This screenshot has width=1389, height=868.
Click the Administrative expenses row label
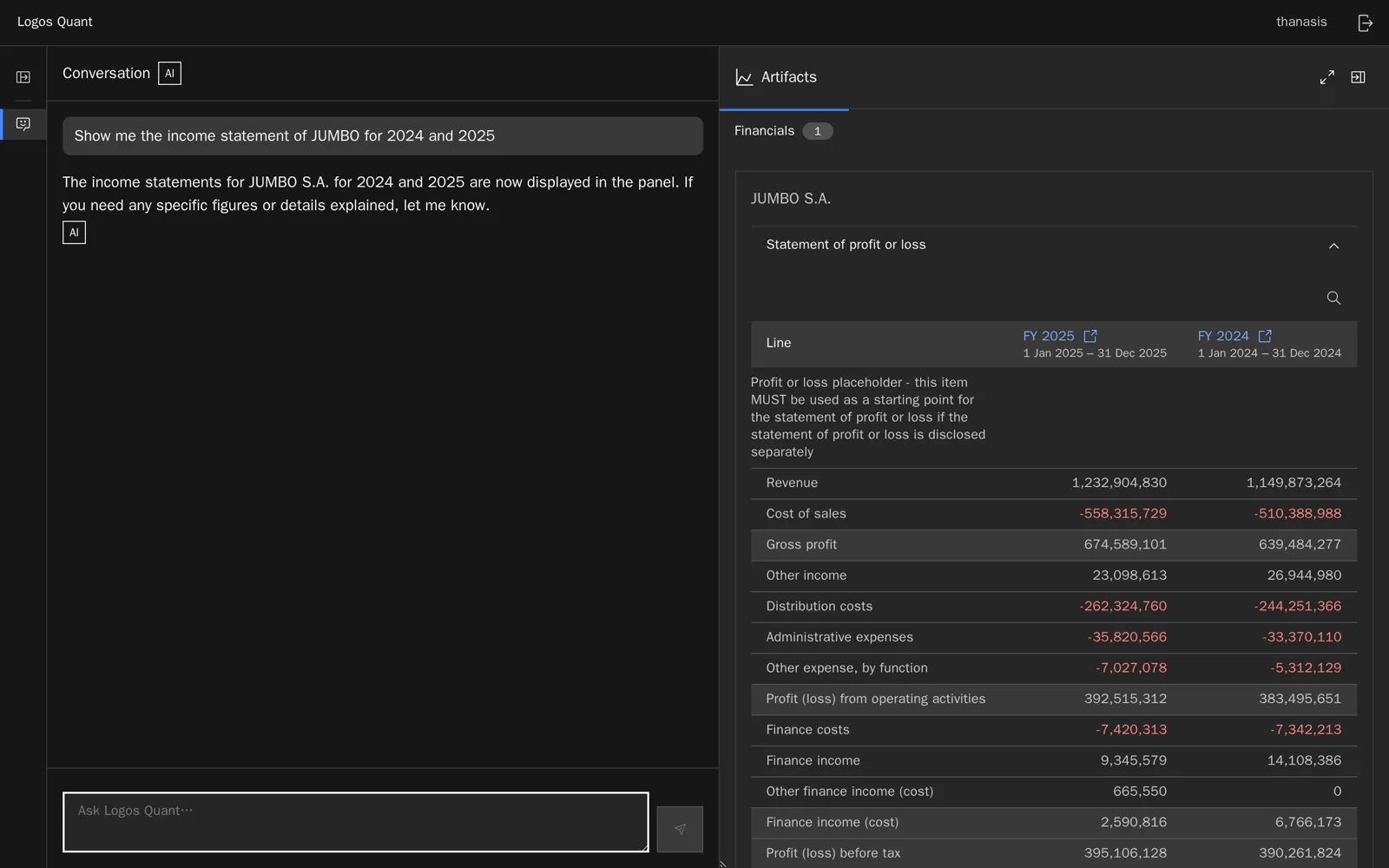pos(839,637)
